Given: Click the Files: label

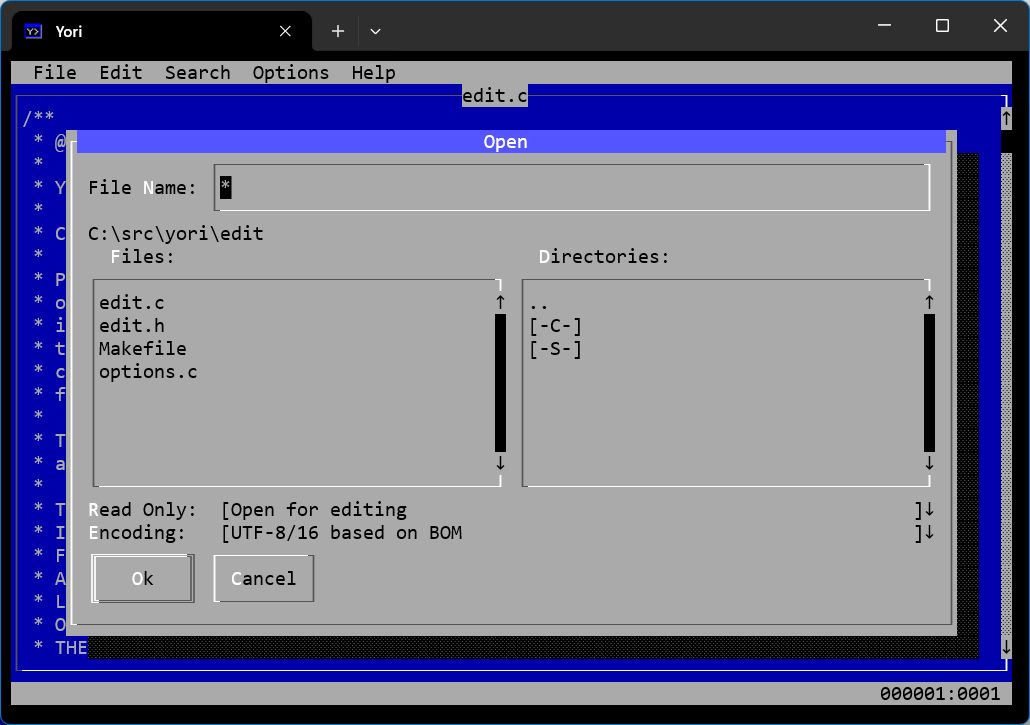Looking at the screenshot, I should click(x=143, y=257).
